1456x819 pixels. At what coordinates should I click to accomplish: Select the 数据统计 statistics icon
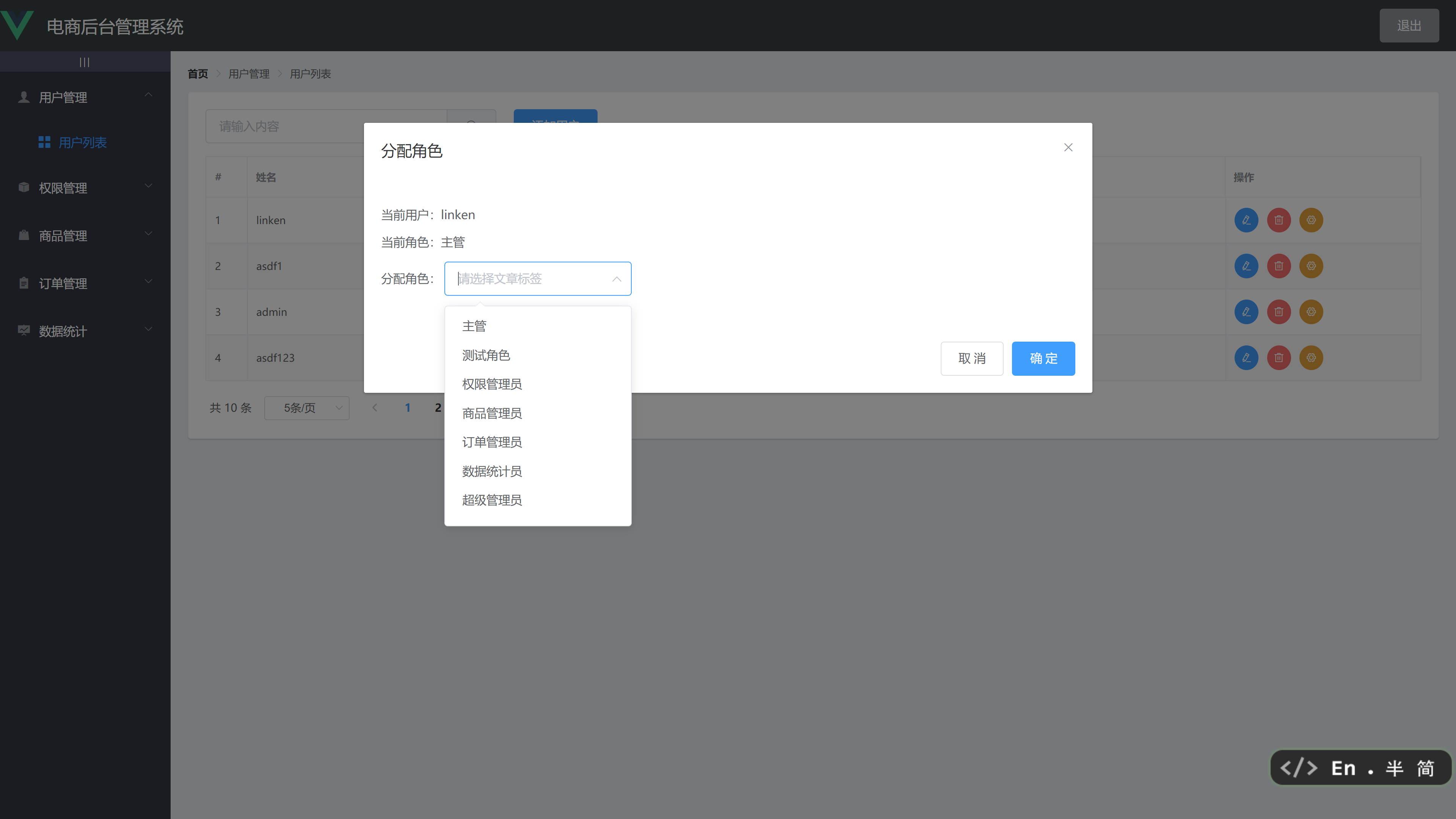coord(23,331)
